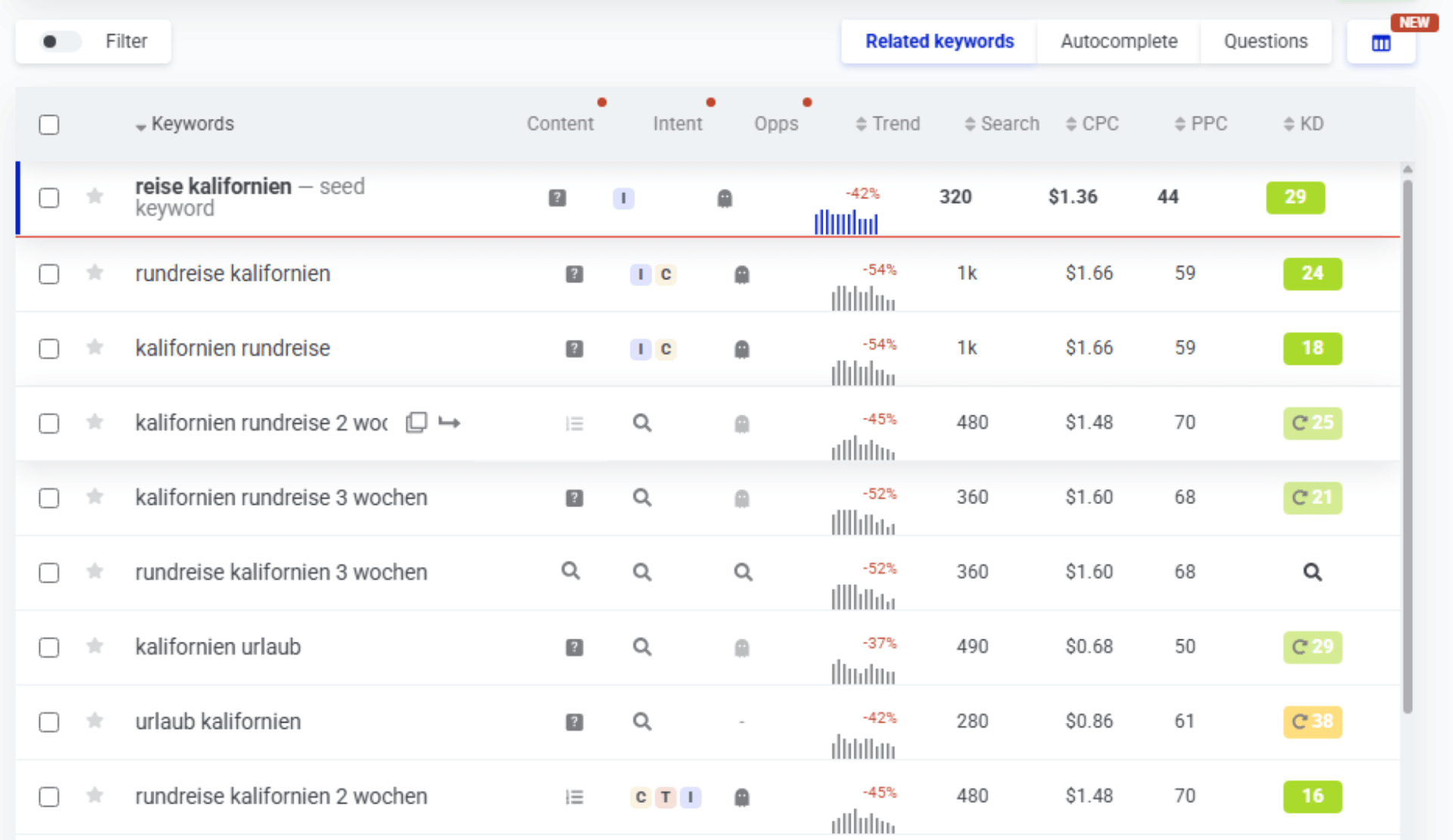Sort the table by KD column

click(x=1303, y=124)
